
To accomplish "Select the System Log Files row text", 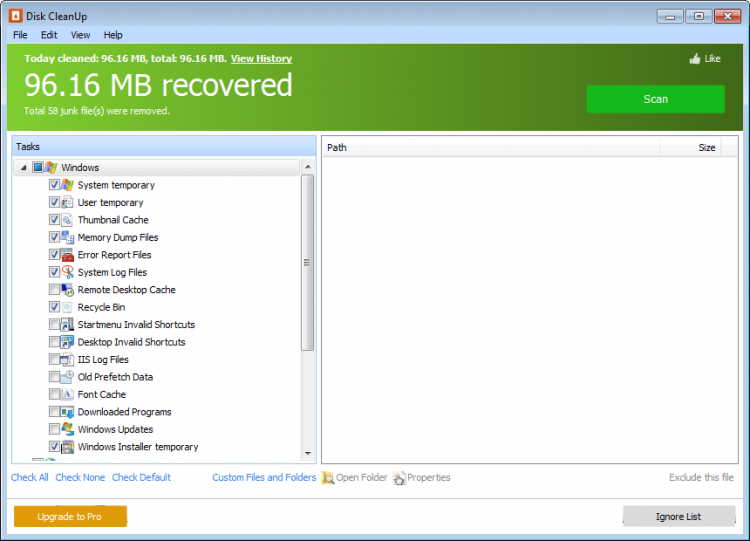I will pyautogui.click(x=112, y=272).
